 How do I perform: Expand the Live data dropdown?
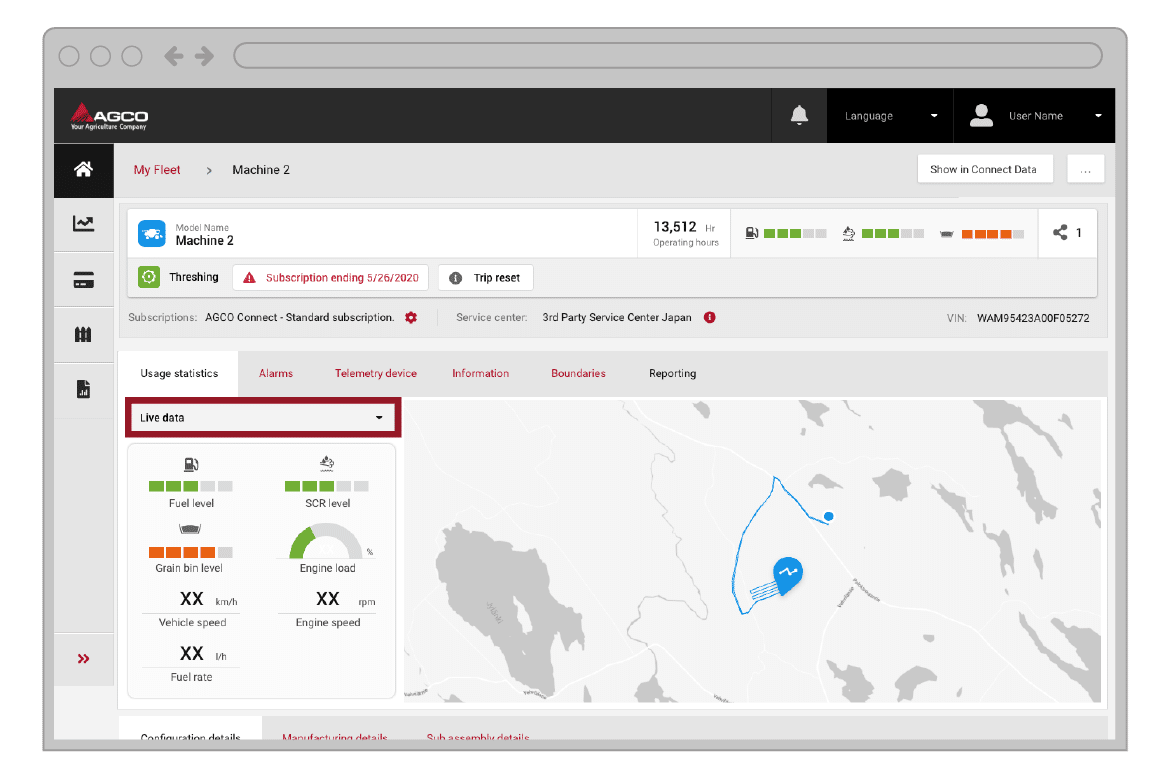tap(262, 418)
